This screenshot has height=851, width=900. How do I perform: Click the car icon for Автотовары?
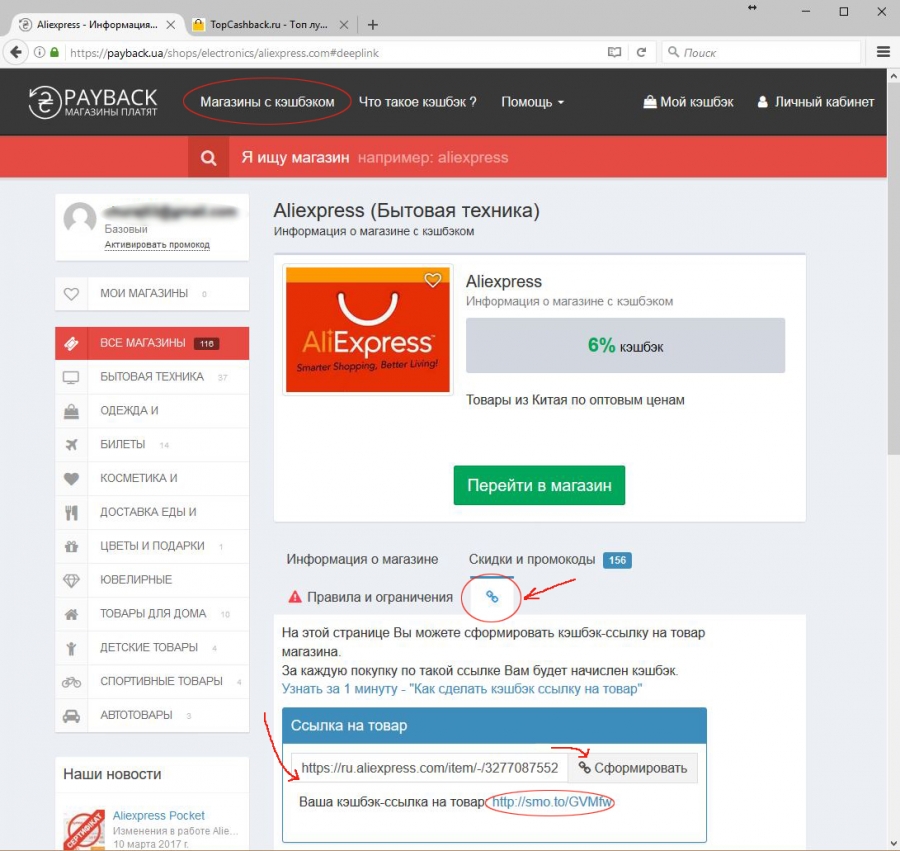click(x=71, y=716)
